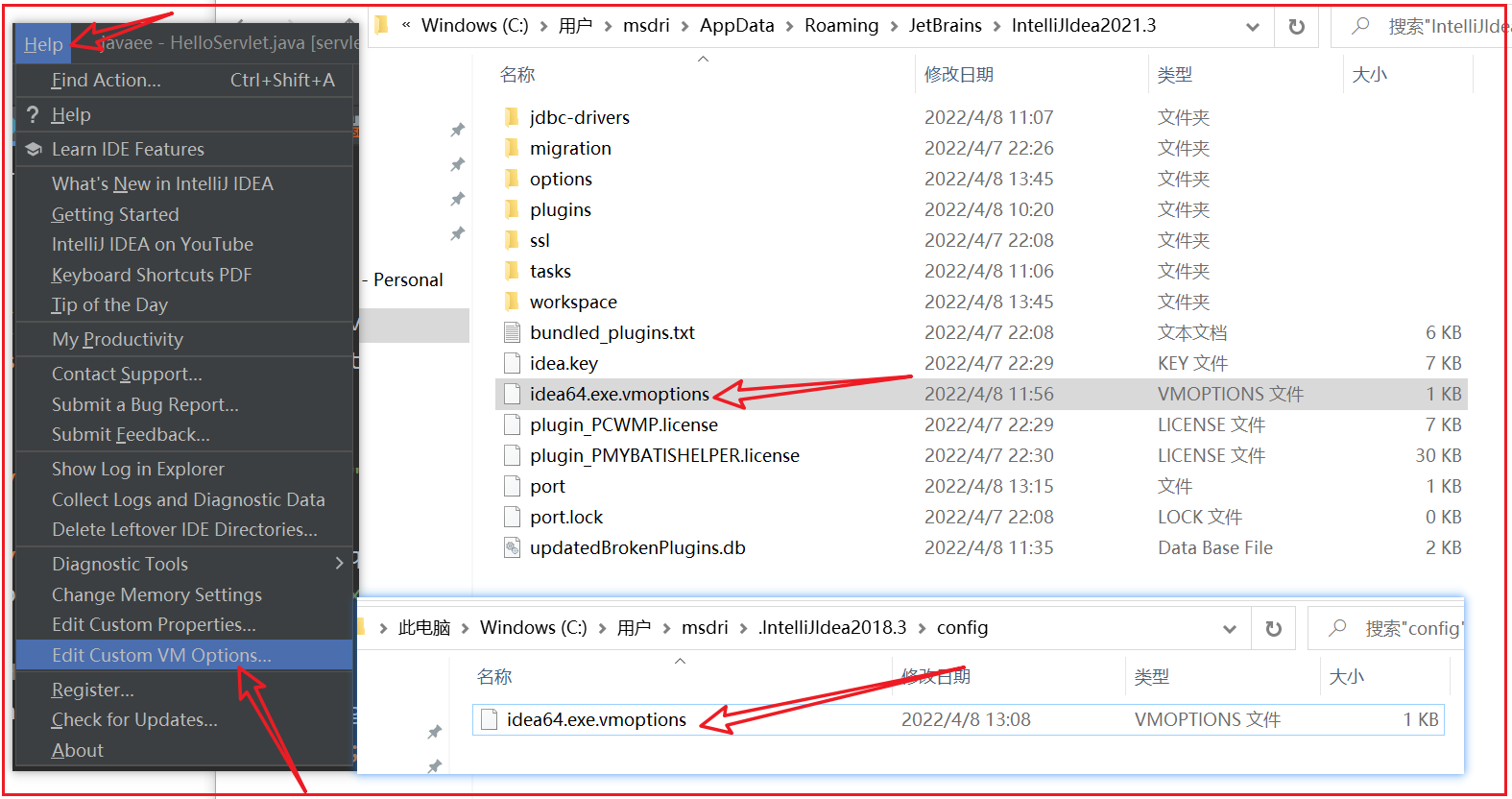Open the jdbc-drivers folder icon
The height and width of the screenshot is (799, 1512).
[x=512, y=117]
